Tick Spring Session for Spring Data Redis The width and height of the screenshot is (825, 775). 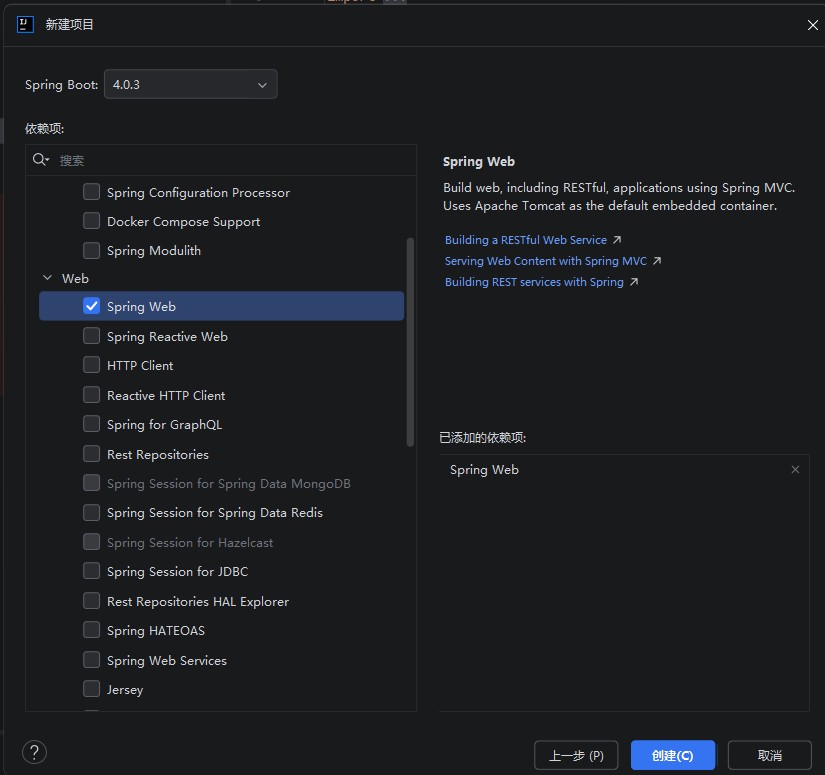[x=92, y=512]
